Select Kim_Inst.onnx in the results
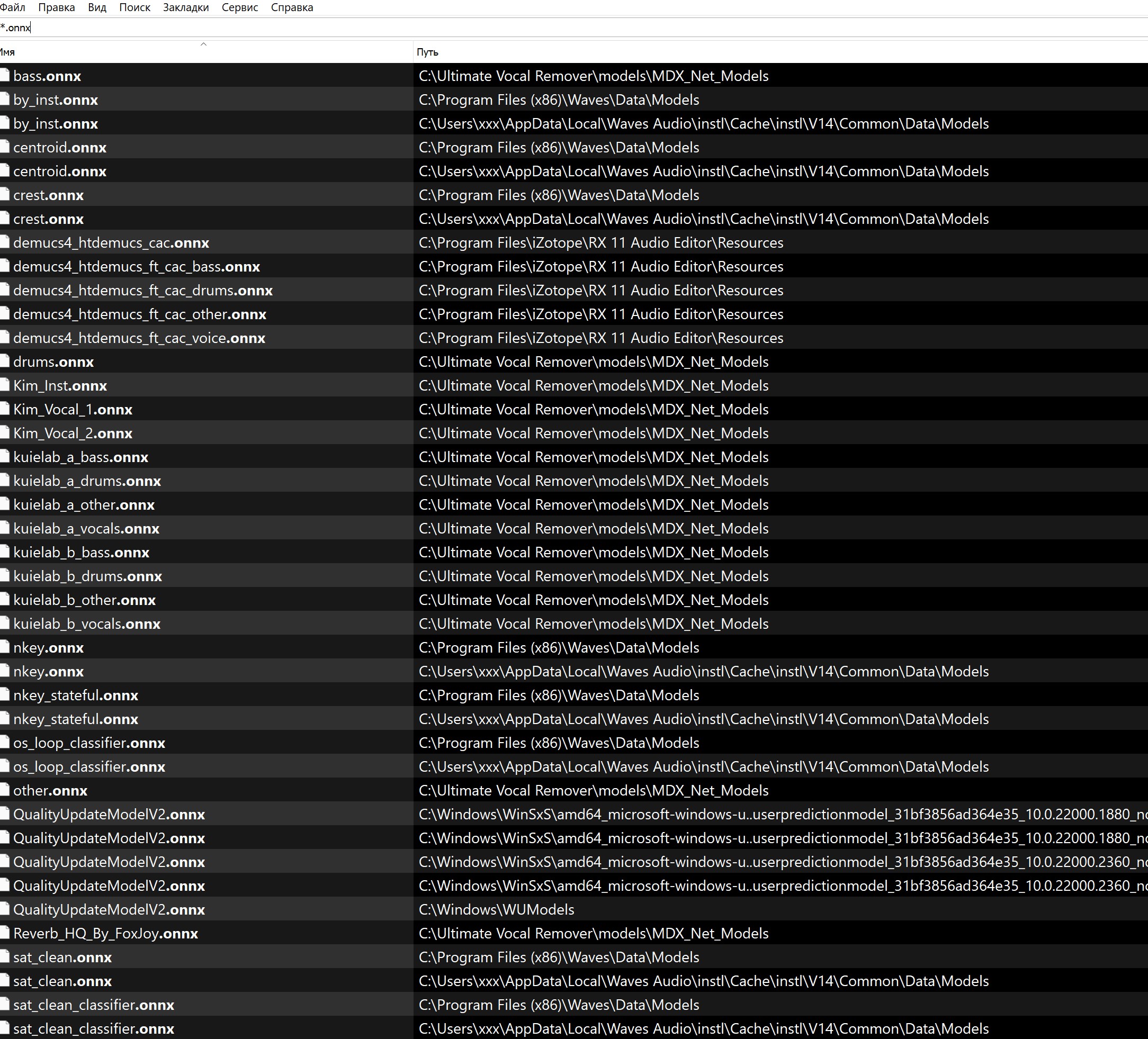This screenshot has width=1148, height=1039. click(60, 385)
